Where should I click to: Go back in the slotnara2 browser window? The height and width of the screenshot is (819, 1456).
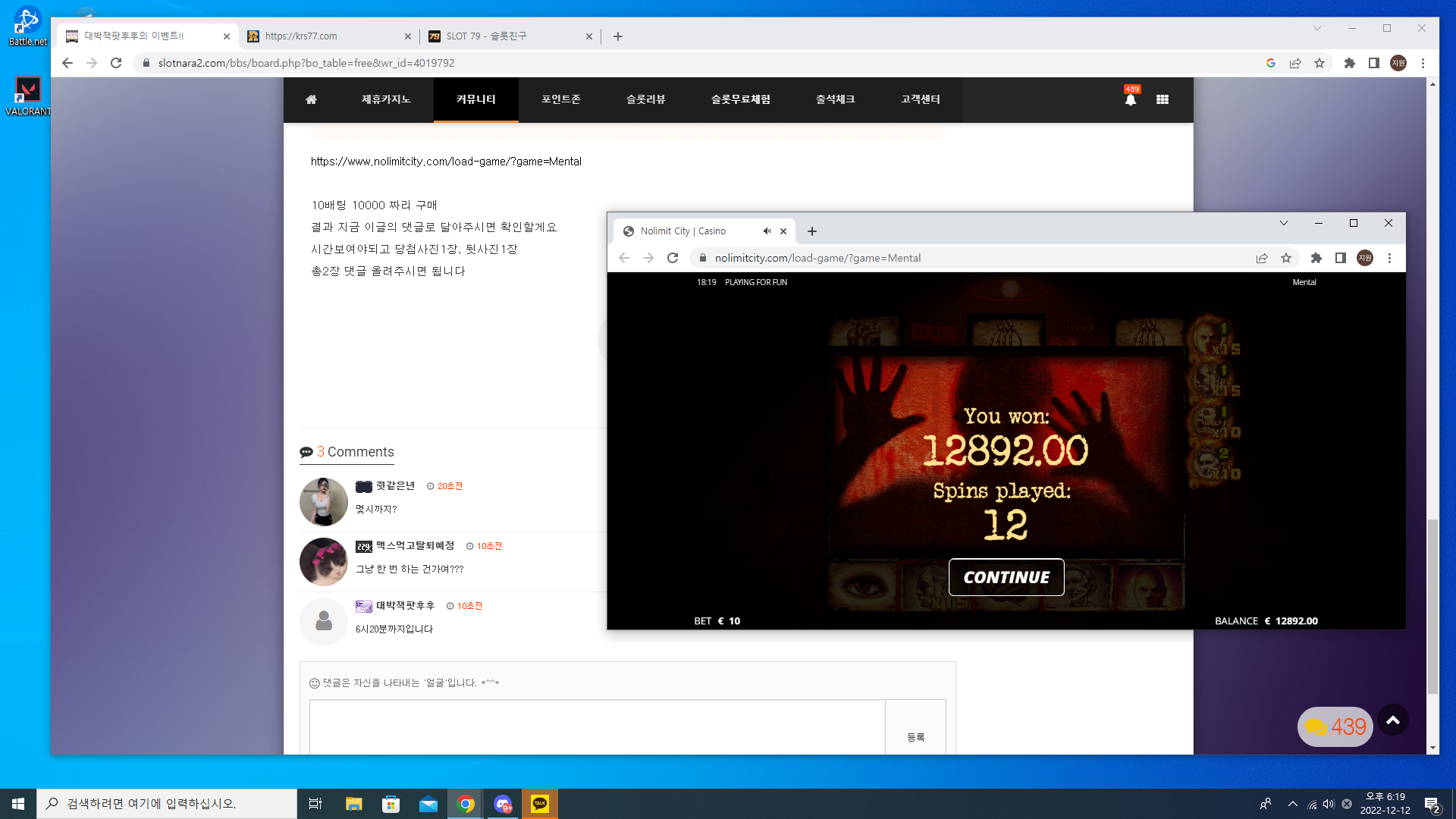[67, 63]
